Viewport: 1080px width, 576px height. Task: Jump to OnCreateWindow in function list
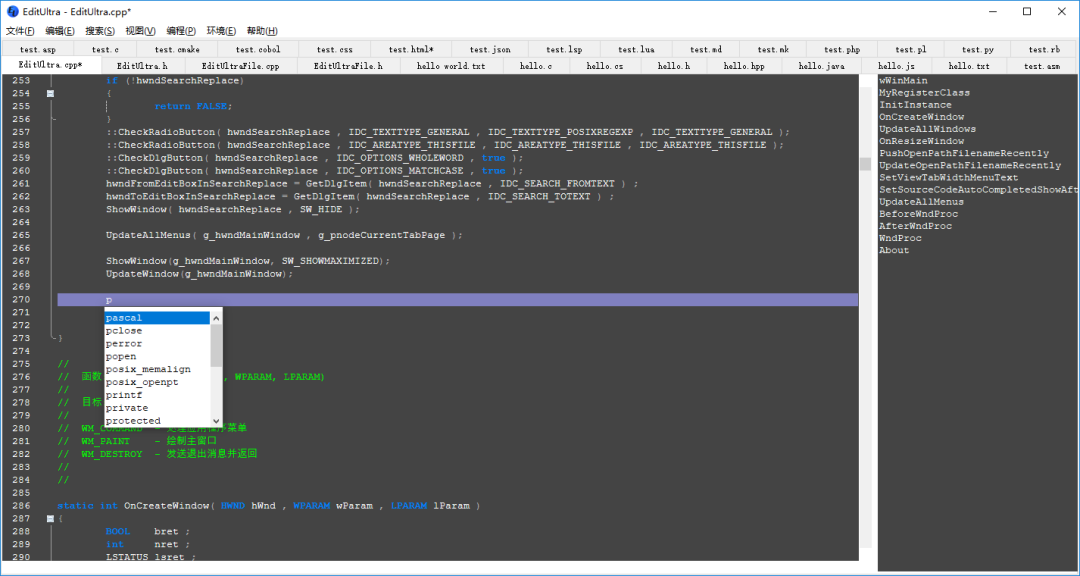click(x=922, y=117)
